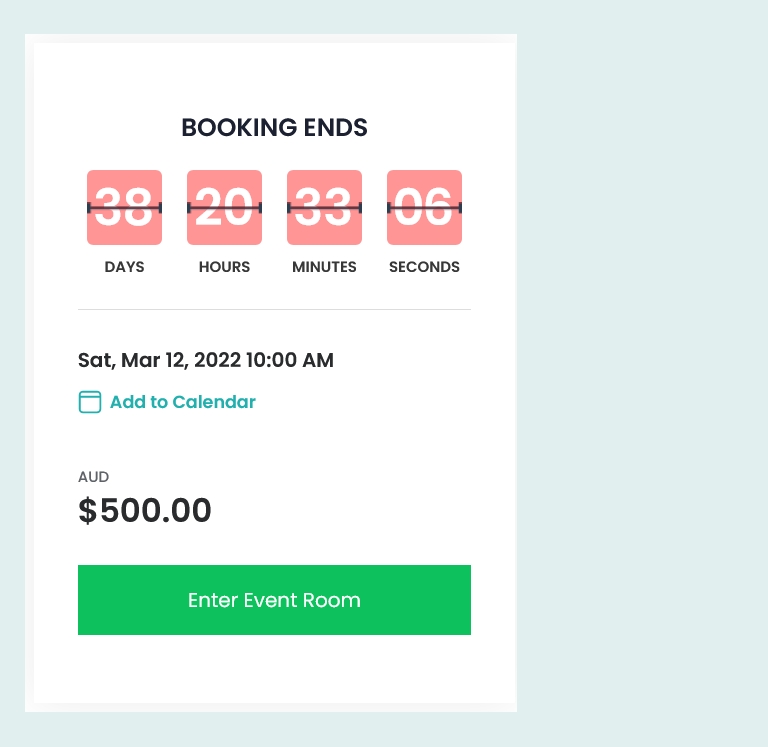The image size is (768, 747).
Task: Click the minutes countdown tile showing 33
Action: (324, 208)
